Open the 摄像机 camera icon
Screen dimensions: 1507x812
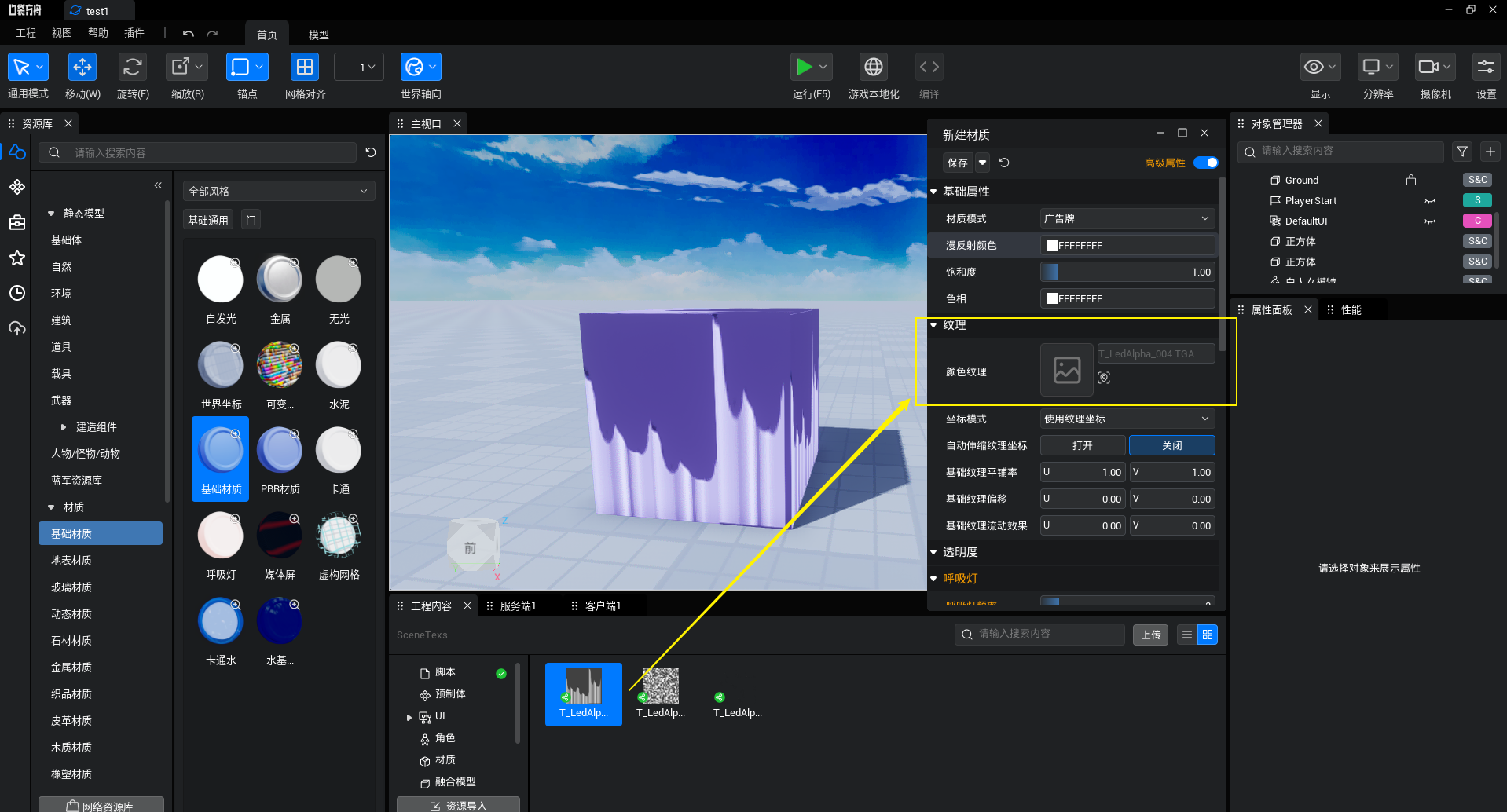tap(1435, 67)
